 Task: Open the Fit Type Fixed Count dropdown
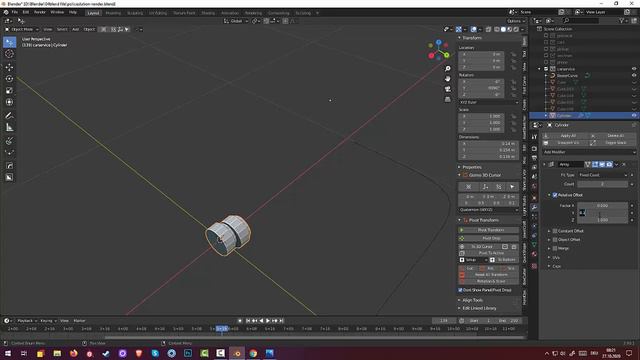[602, 175]
